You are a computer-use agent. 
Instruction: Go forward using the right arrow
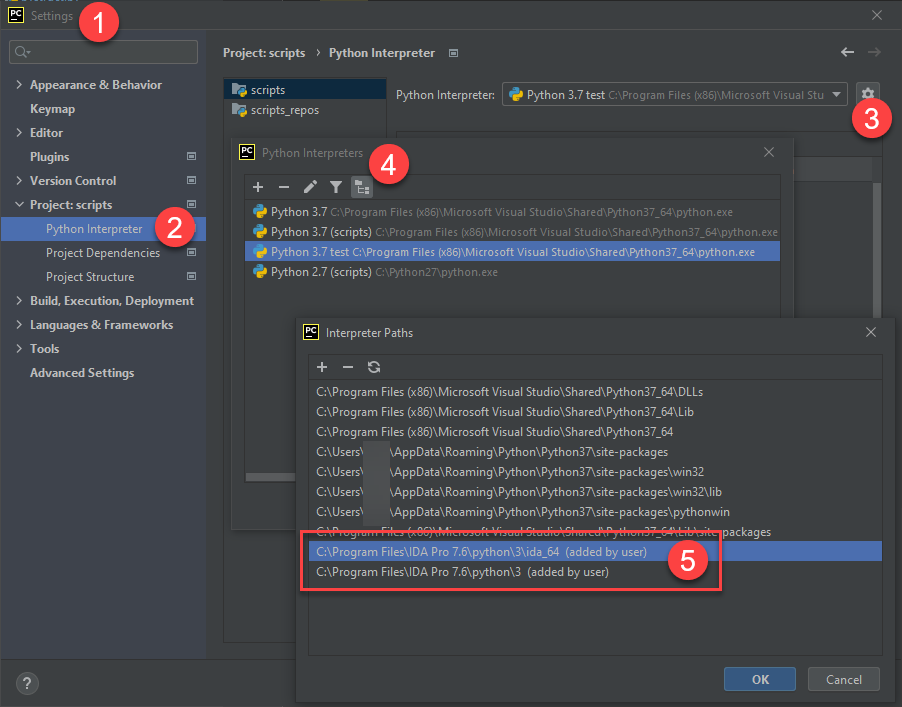(874, 52)
